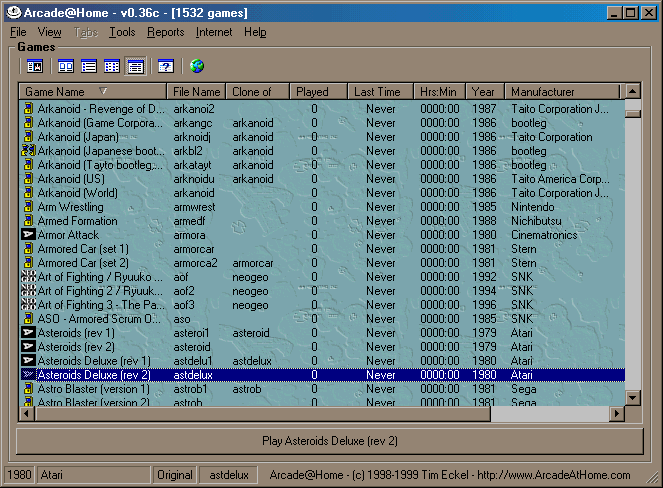Image resolution: width=663 pixels, height=488 pixels.
Task: Click the Neo Geo icon beside Art of Fighting / Ryuuko
Action: pos(28,277)
